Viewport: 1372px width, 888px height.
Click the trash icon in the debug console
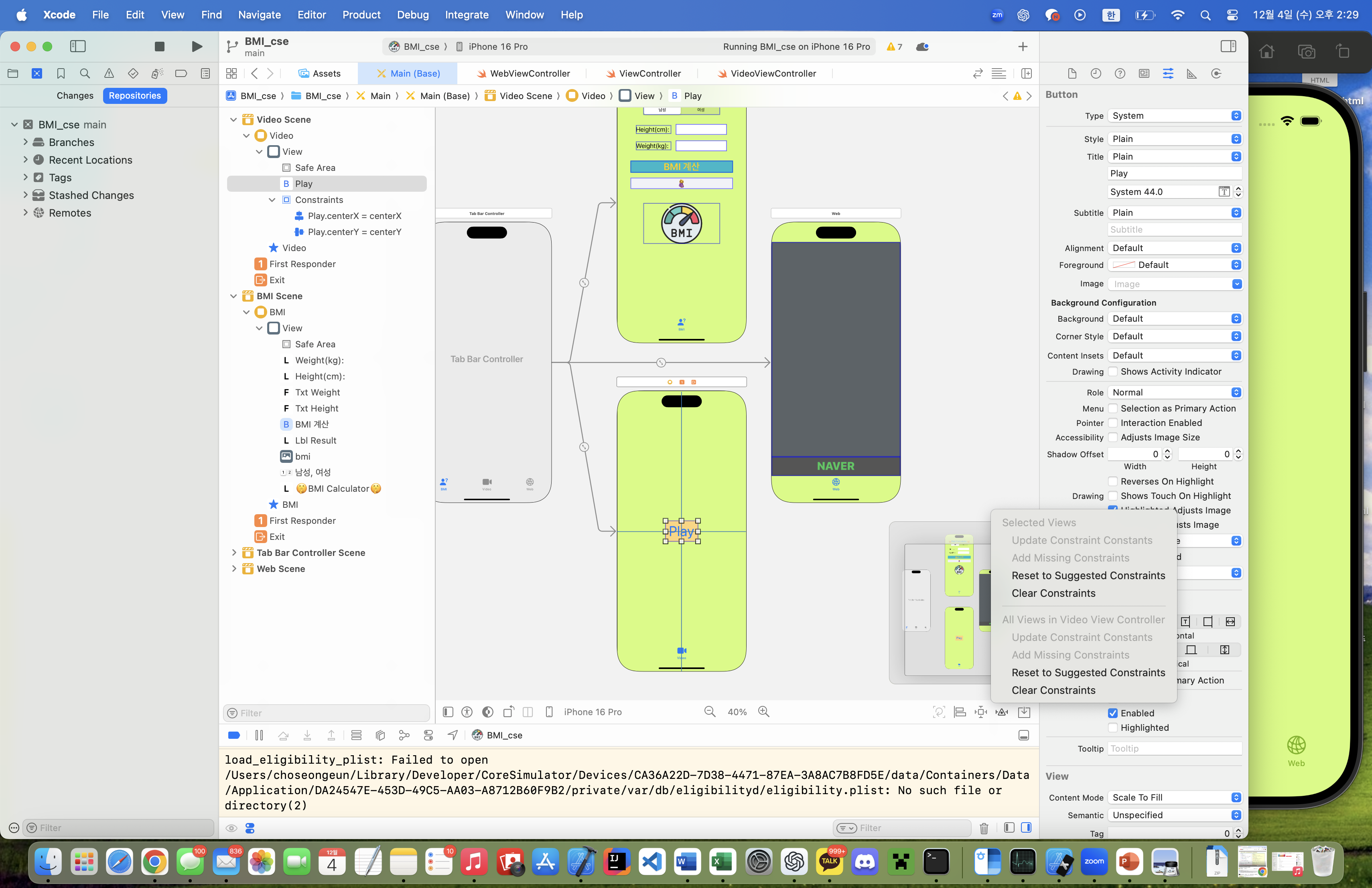[983, 828]
